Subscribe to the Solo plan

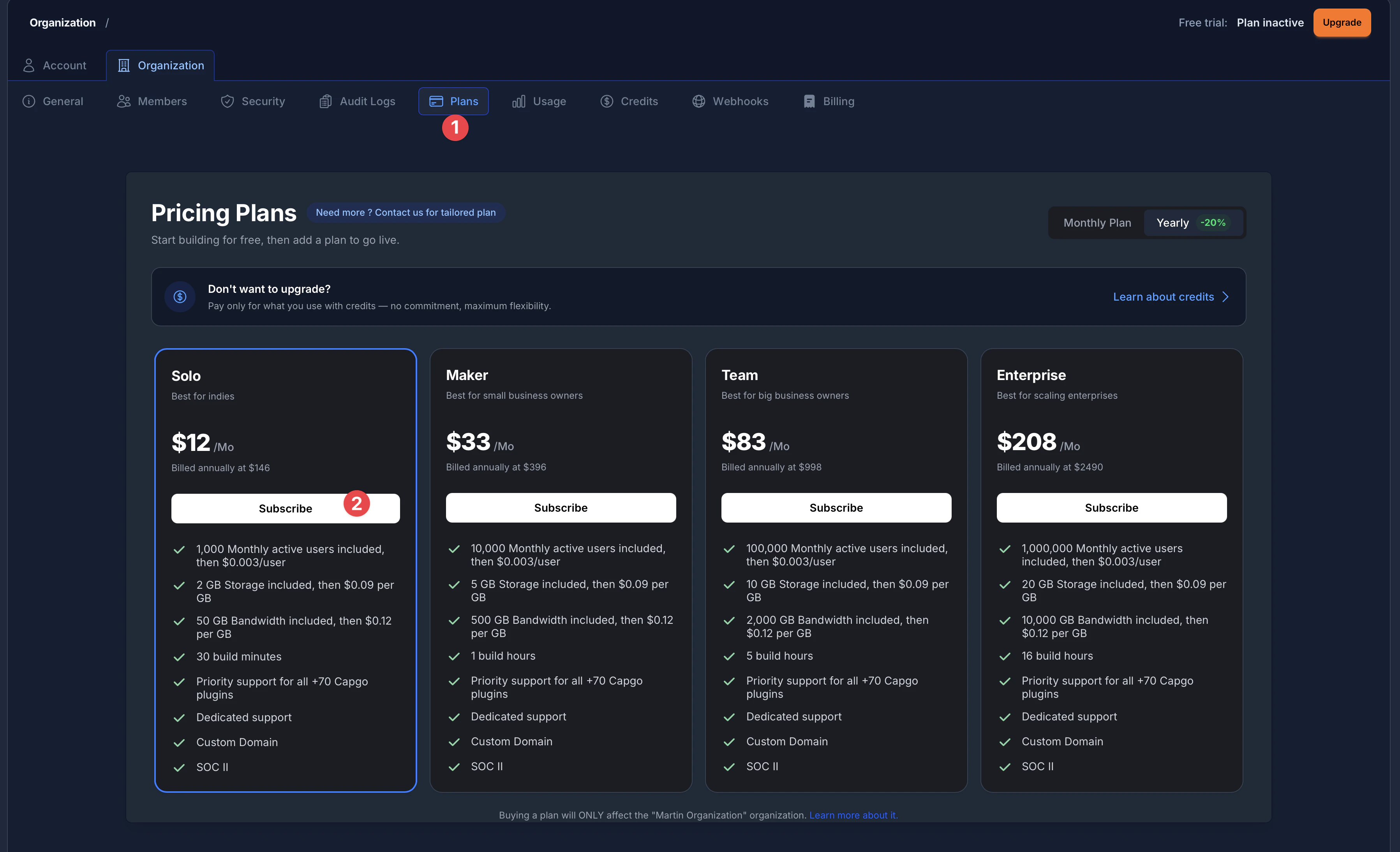coord(285,508)
